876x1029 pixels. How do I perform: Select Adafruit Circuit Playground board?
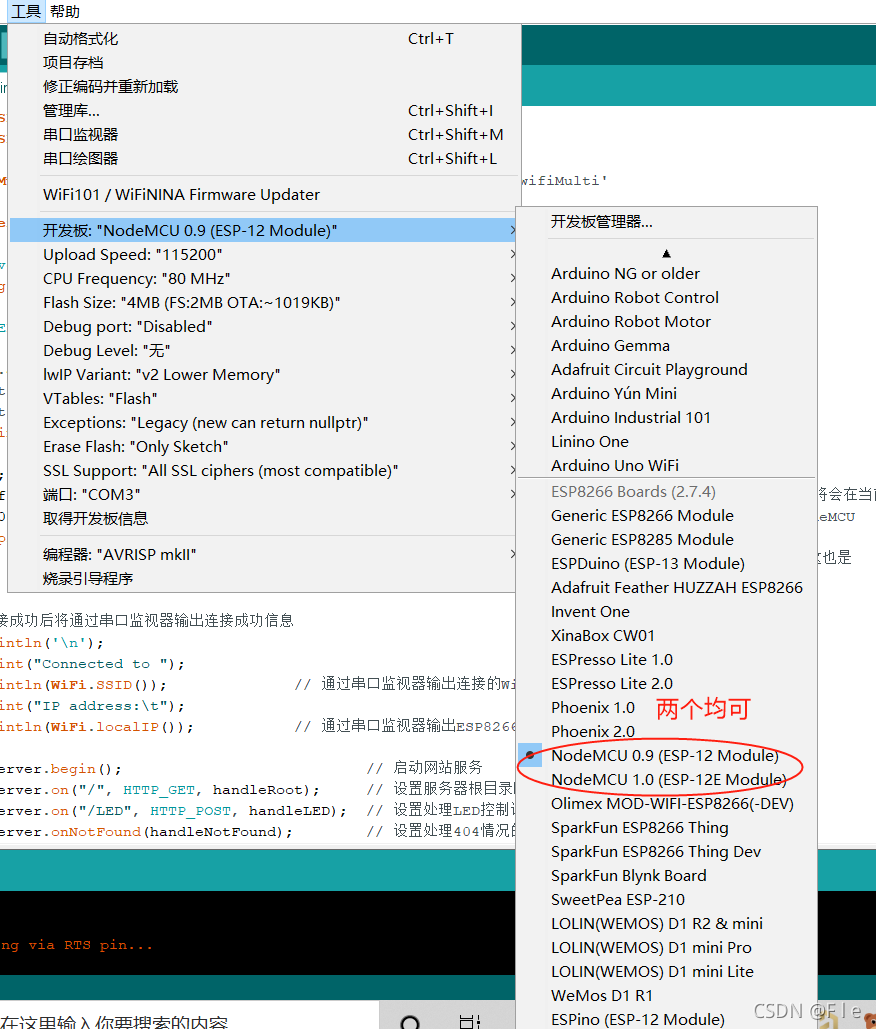pyautogui.click(x=667, y=369)
